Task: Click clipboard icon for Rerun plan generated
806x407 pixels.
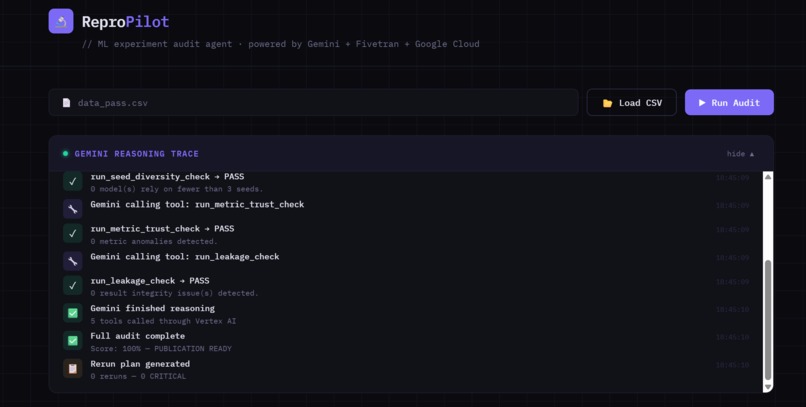Action: [72, 368]
